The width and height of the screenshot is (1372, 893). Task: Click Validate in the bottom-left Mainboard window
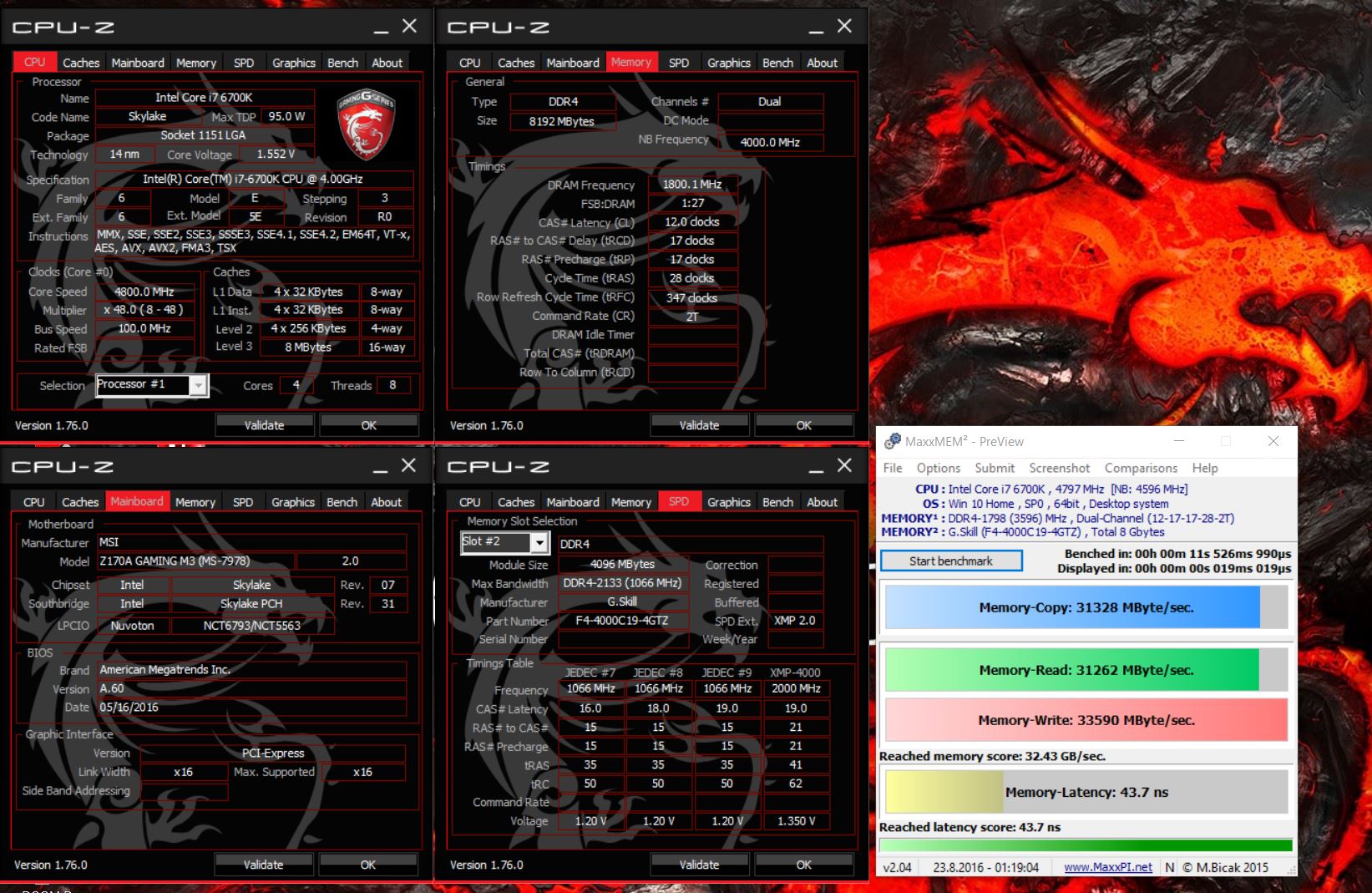click(x=264, y=865)
